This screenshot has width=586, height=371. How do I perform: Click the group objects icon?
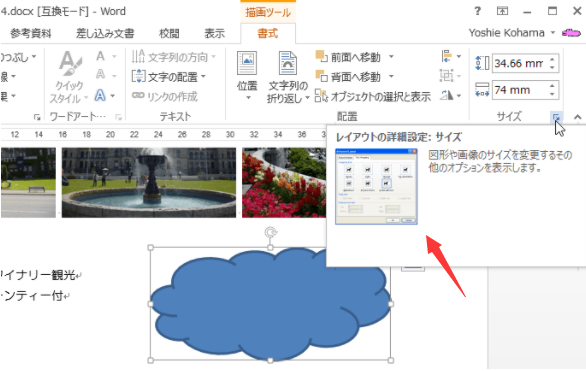(x=451, y=76)
